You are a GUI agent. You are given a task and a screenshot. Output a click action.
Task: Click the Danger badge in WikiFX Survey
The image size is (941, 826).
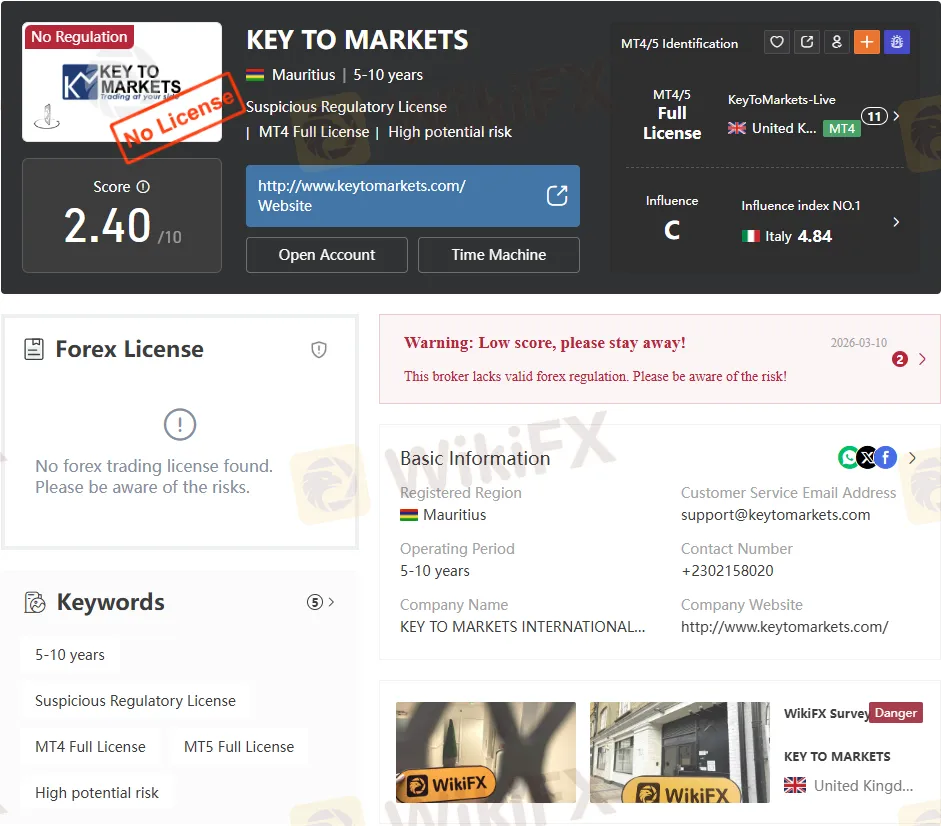895,713
